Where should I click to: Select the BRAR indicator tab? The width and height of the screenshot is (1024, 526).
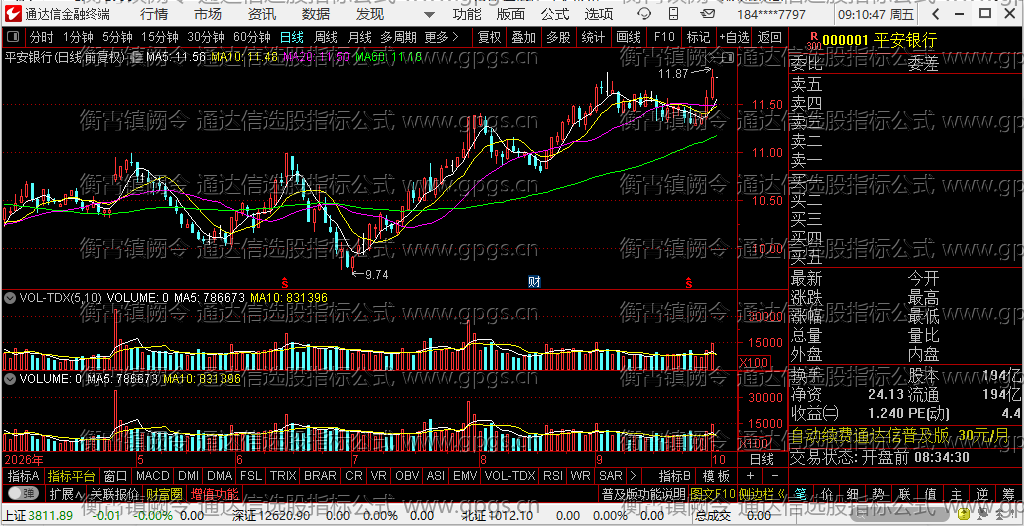[321, 475]
